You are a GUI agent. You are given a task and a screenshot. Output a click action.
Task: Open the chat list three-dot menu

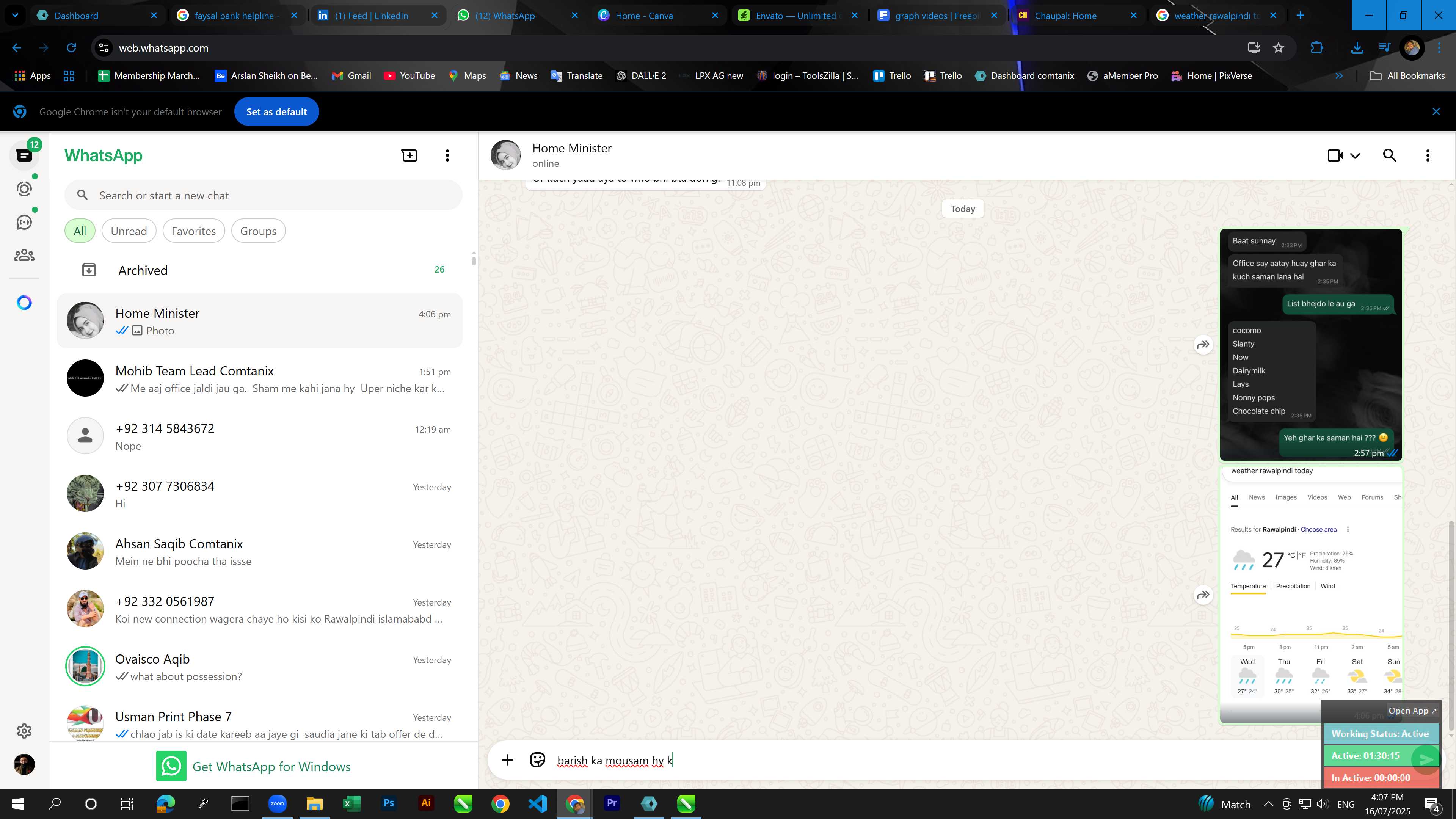(x=447, y=155)
